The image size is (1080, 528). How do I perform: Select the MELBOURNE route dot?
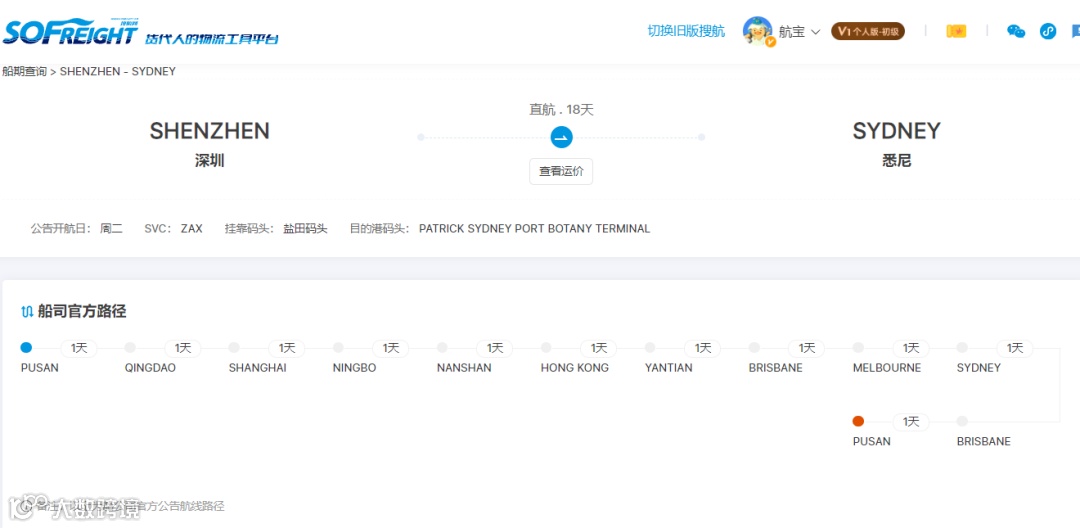coord(858,348)
